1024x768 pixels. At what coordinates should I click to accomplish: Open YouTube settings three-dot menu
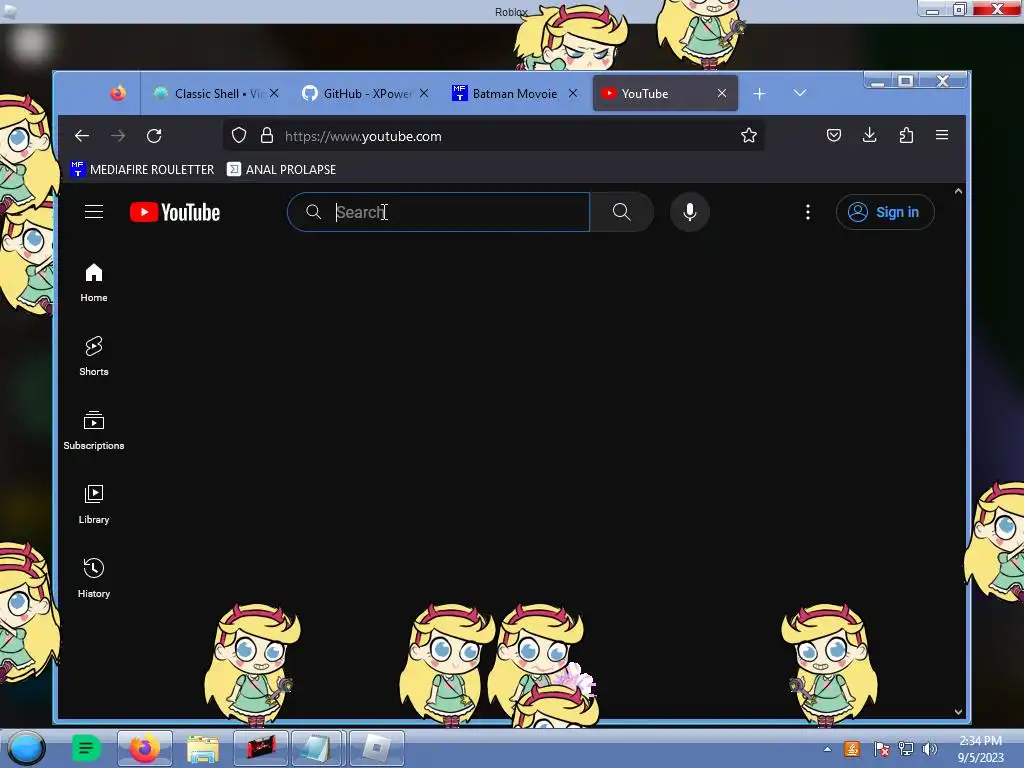pos(808,212)
